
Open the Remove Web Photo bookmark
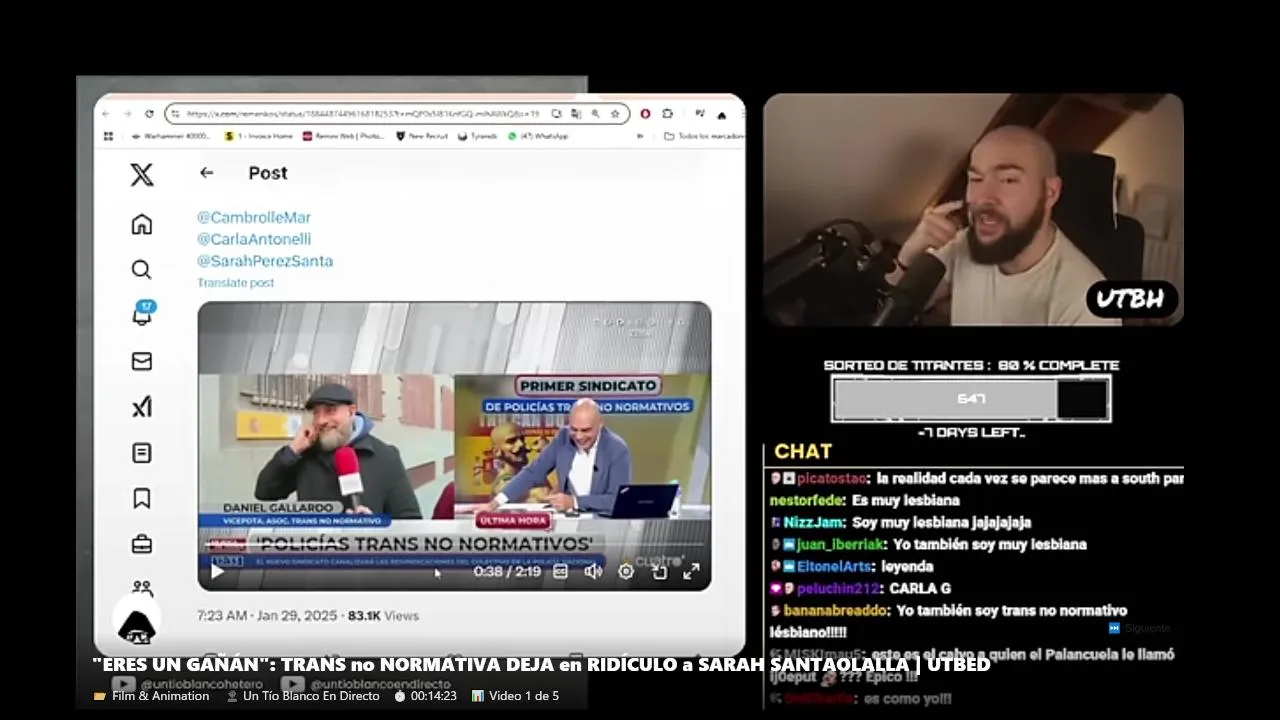[x=344, y=136]
